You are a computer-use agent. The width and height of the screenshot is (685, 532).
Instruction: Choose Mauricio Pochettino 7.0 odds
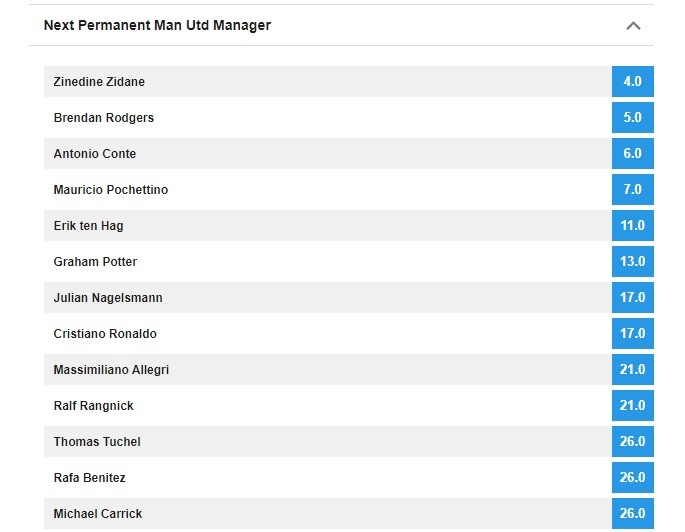coord(632,190)
